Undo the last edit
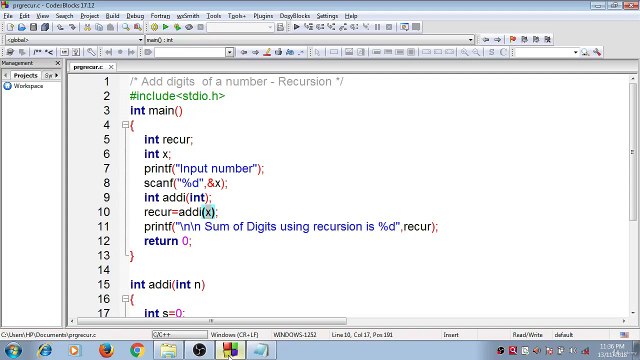This screenshot has height=360, width=640. tap(60, 27)
